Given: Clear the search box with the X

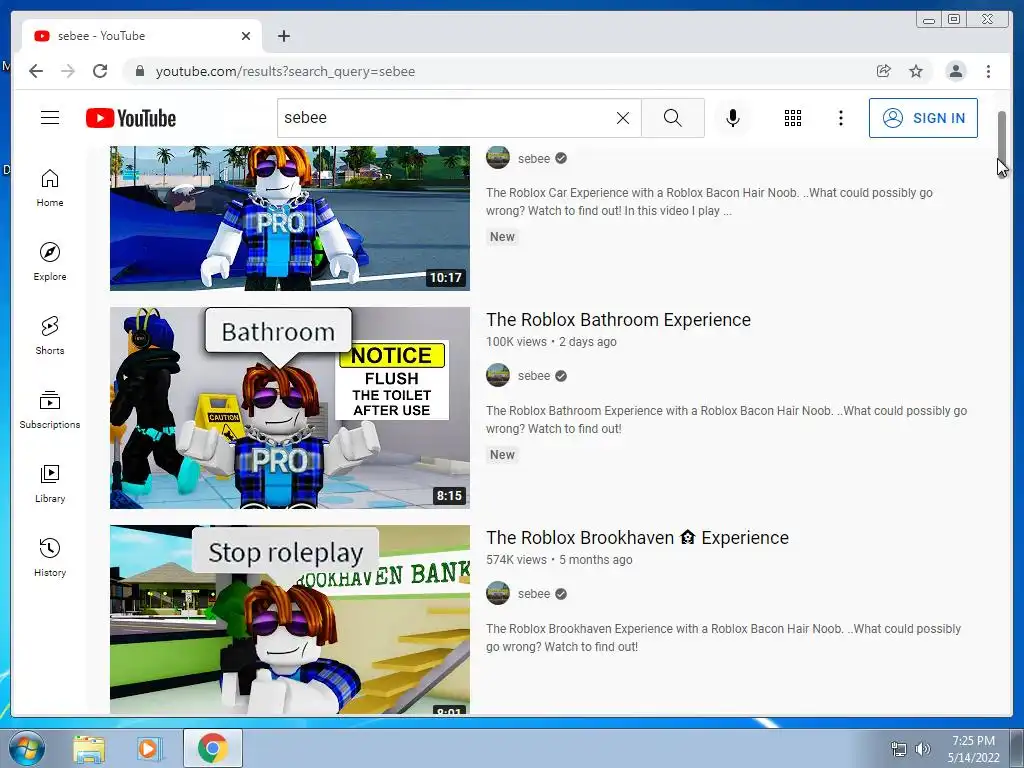Looking at the screenshot, I should [x=623, y=118].
